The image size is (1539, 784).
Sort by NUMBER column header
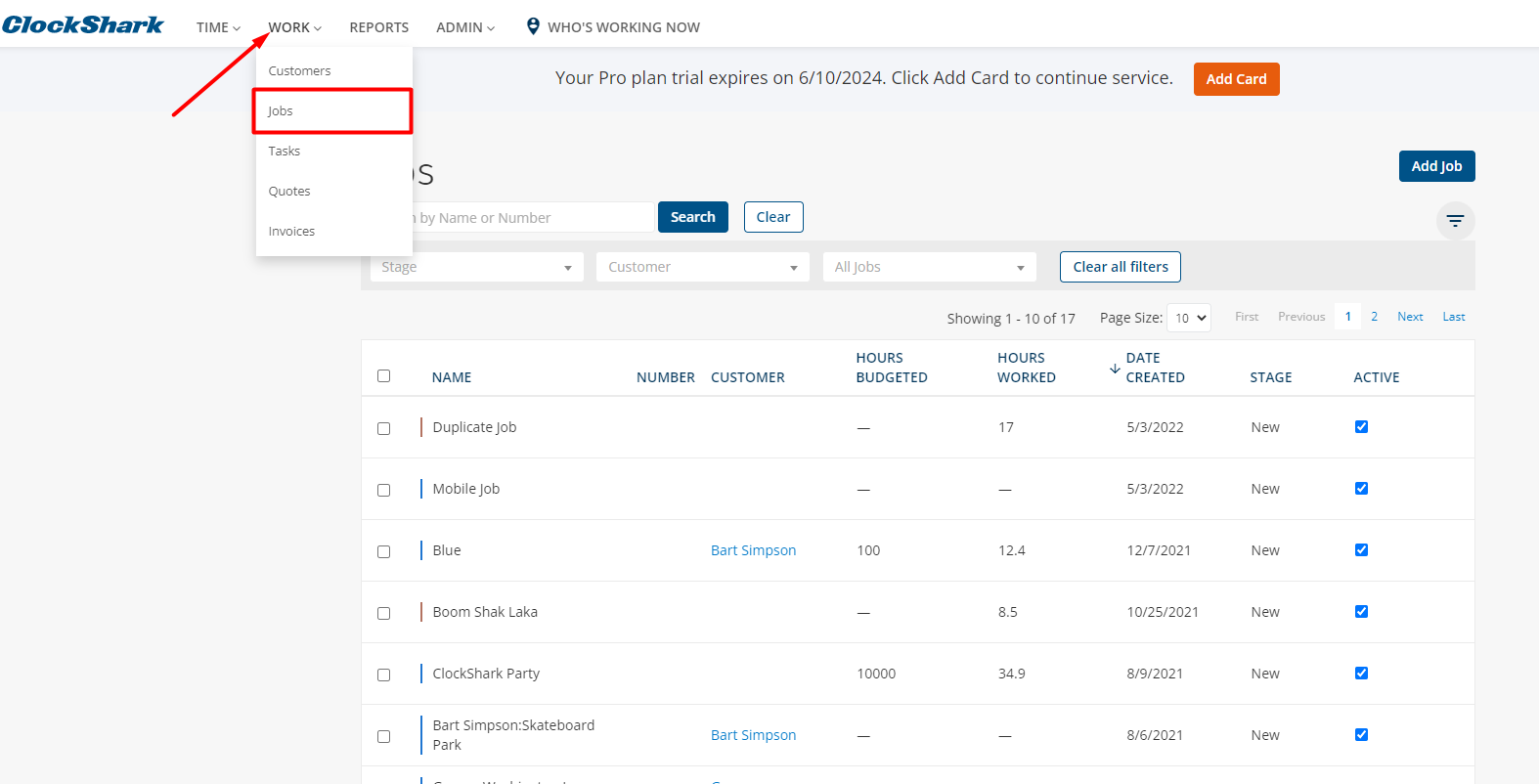point(666,377)
